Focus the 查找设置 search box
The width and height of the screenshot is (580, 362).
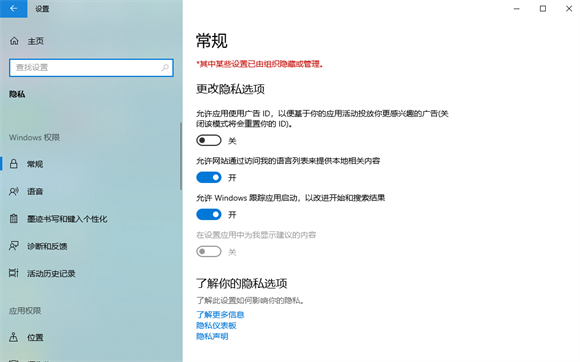(91, 68)
